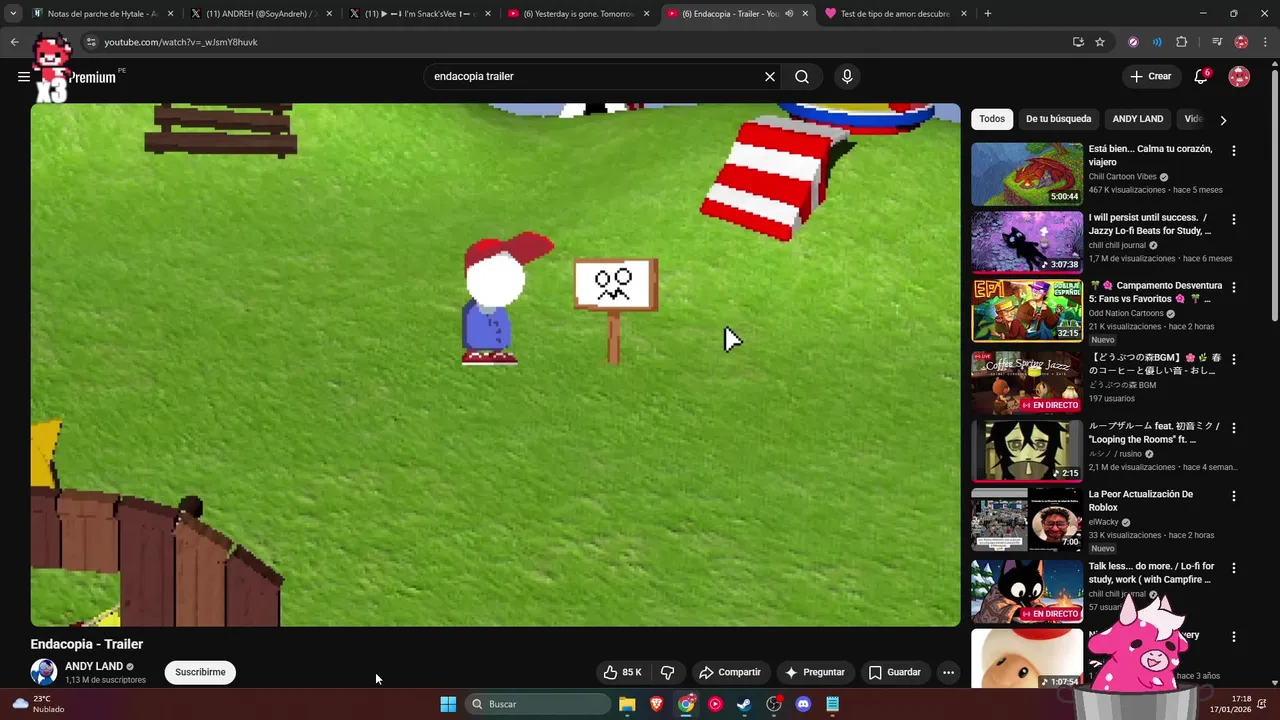
Task: Open File Explorer from the taskbar
Action: click(x=627, y=704)
